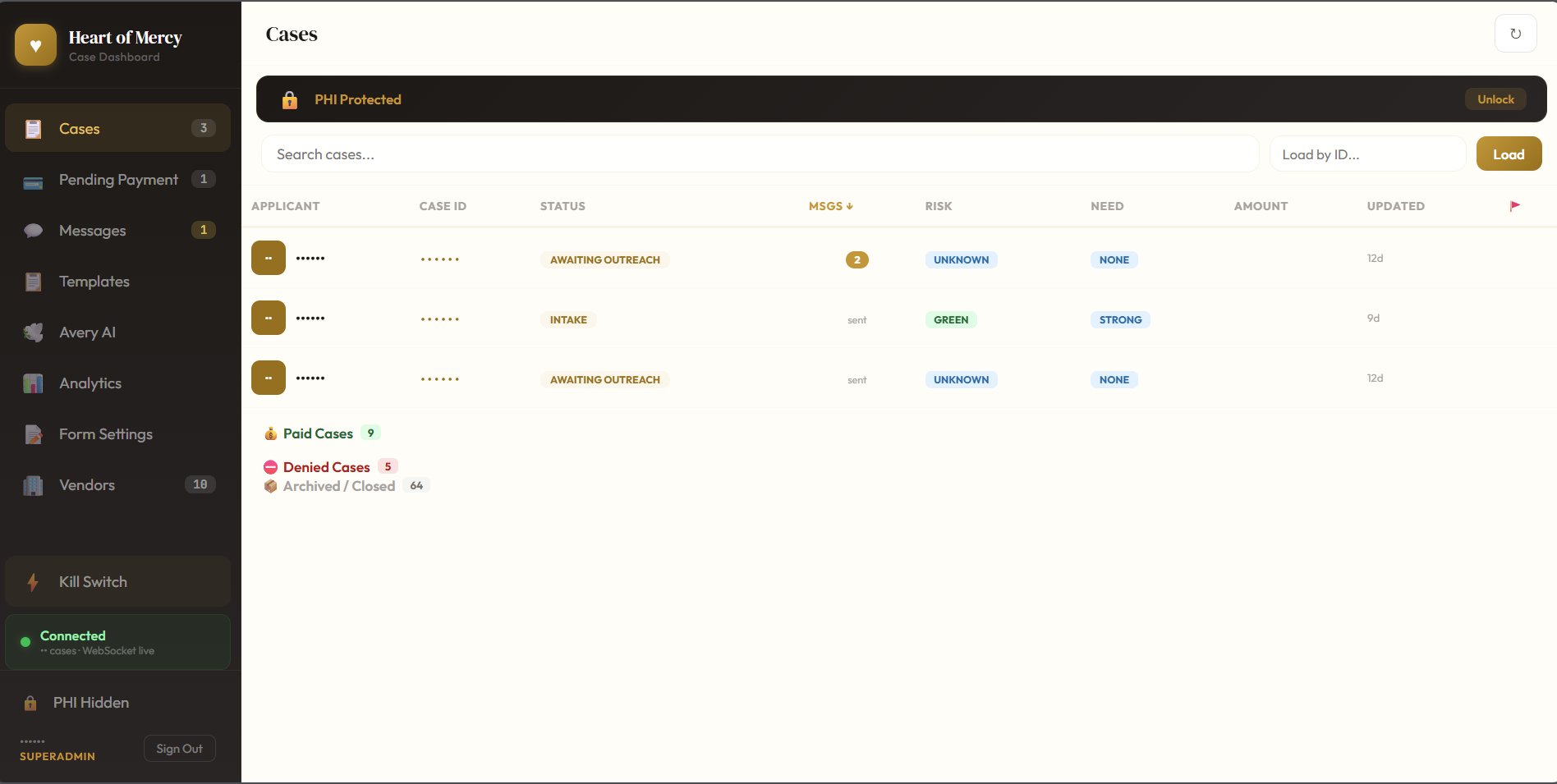This screenshot has height=784, width=1557.
Task: Click the Sign Out button
Action: pos(179,749)
